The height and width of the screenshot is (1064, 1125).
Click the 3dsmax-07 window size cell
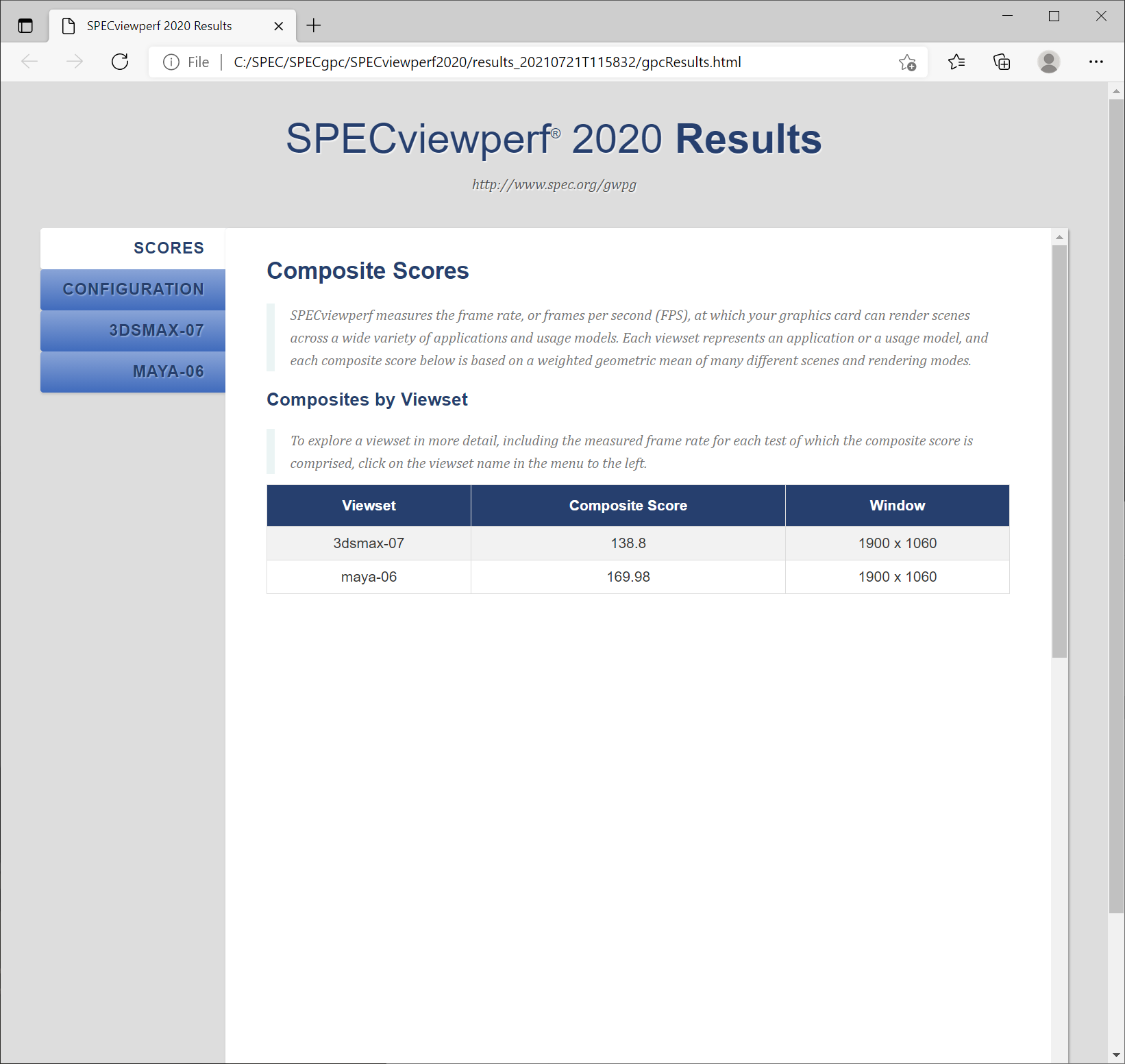click(898, 543)
